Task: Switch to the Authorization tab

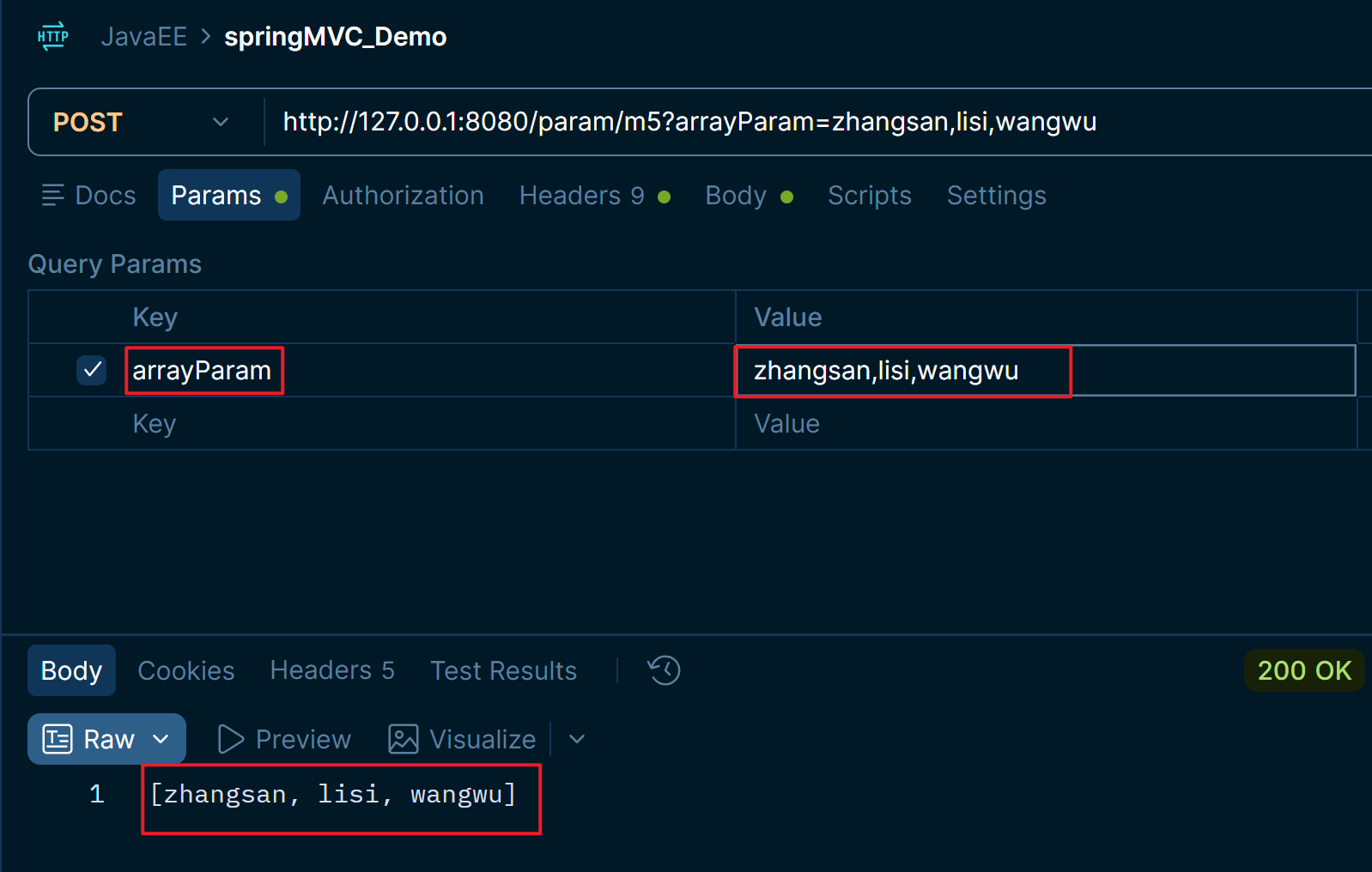Action: 403,195
